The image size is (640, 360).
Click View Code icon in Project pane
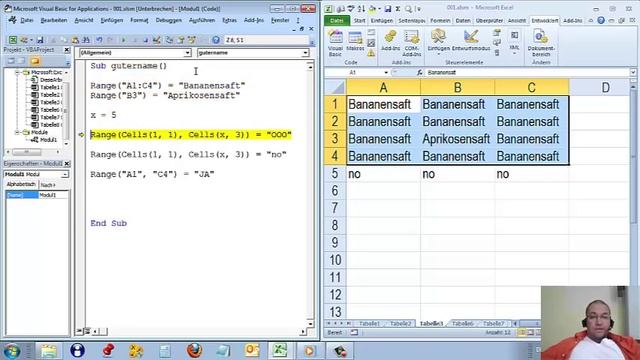11,61
